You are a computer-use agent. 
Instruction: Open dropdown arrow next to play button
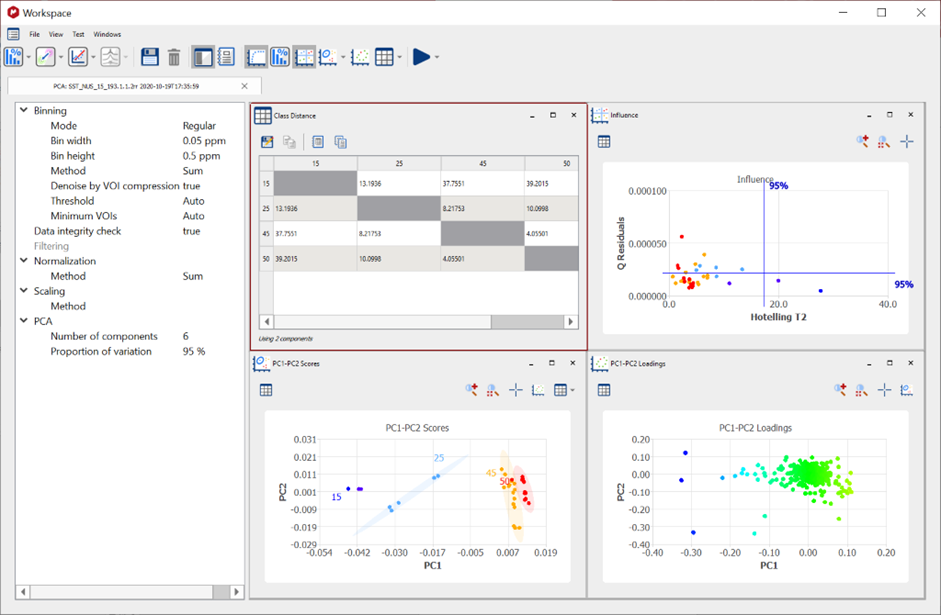tap(438, 57)
